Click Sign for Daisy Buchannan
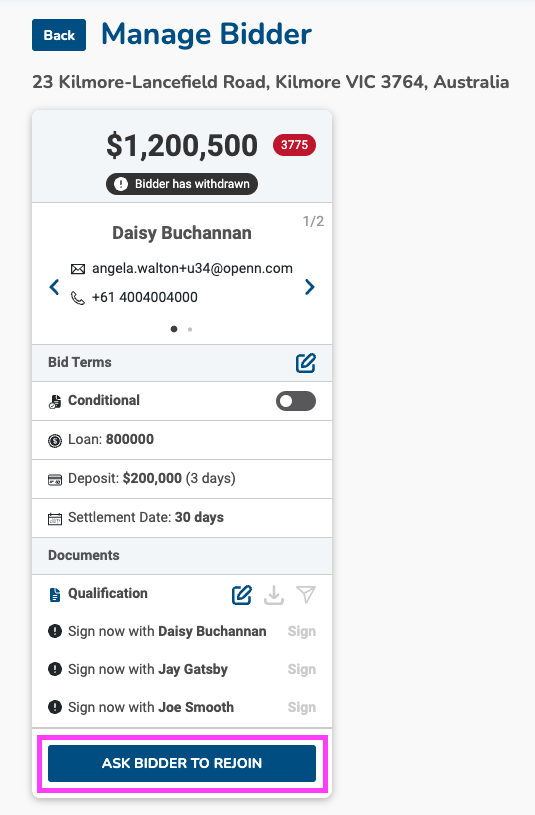Screen dimensions: 535x815 click(302, 631)
